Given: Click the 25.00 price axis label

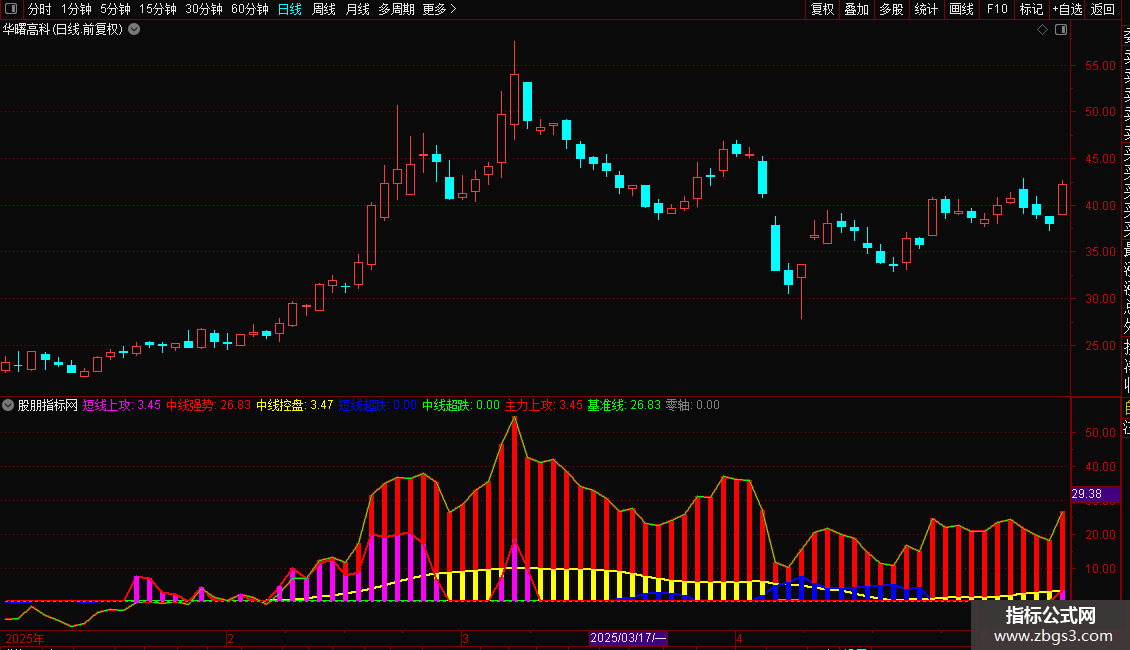Looking at the screenshot, I should [1100, 345].
